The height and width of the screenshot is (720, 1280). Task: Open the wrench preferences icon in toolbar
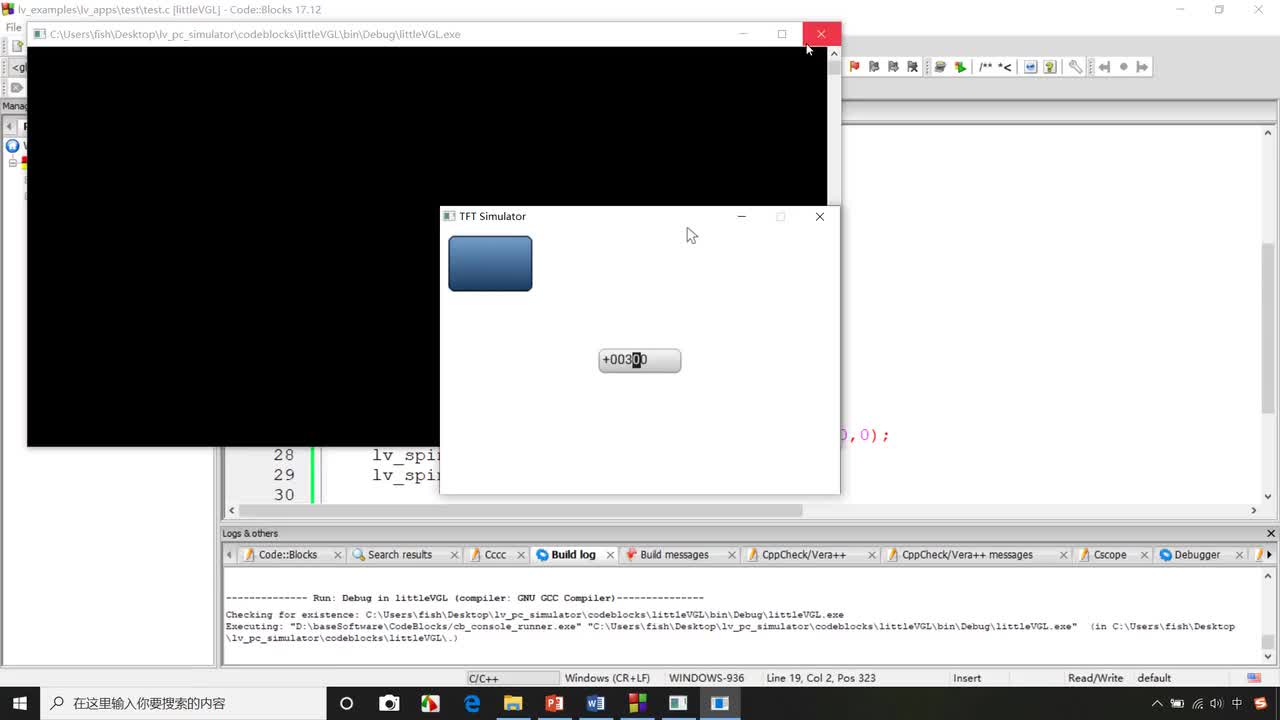1075,67
